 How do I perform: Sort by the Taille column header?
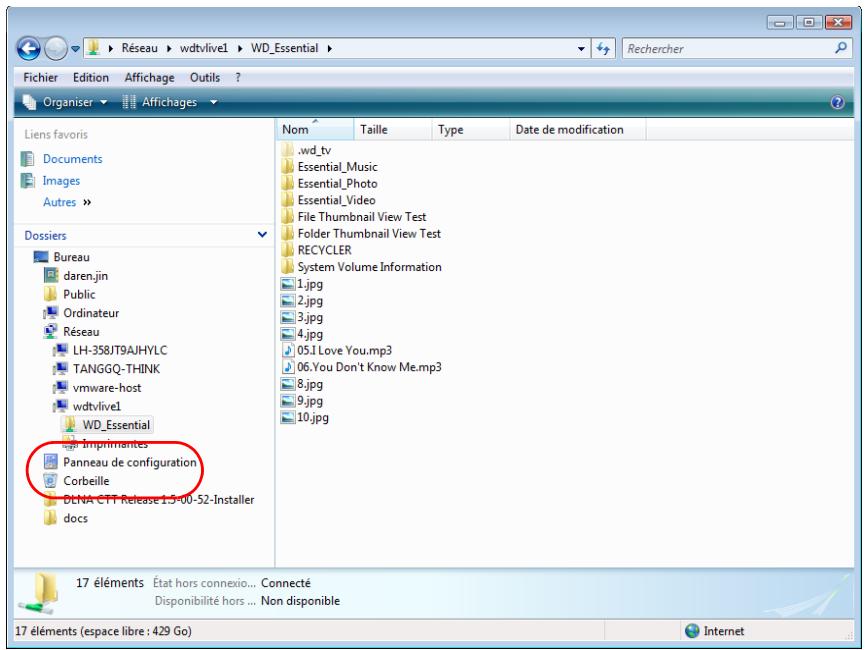(392, 130)
